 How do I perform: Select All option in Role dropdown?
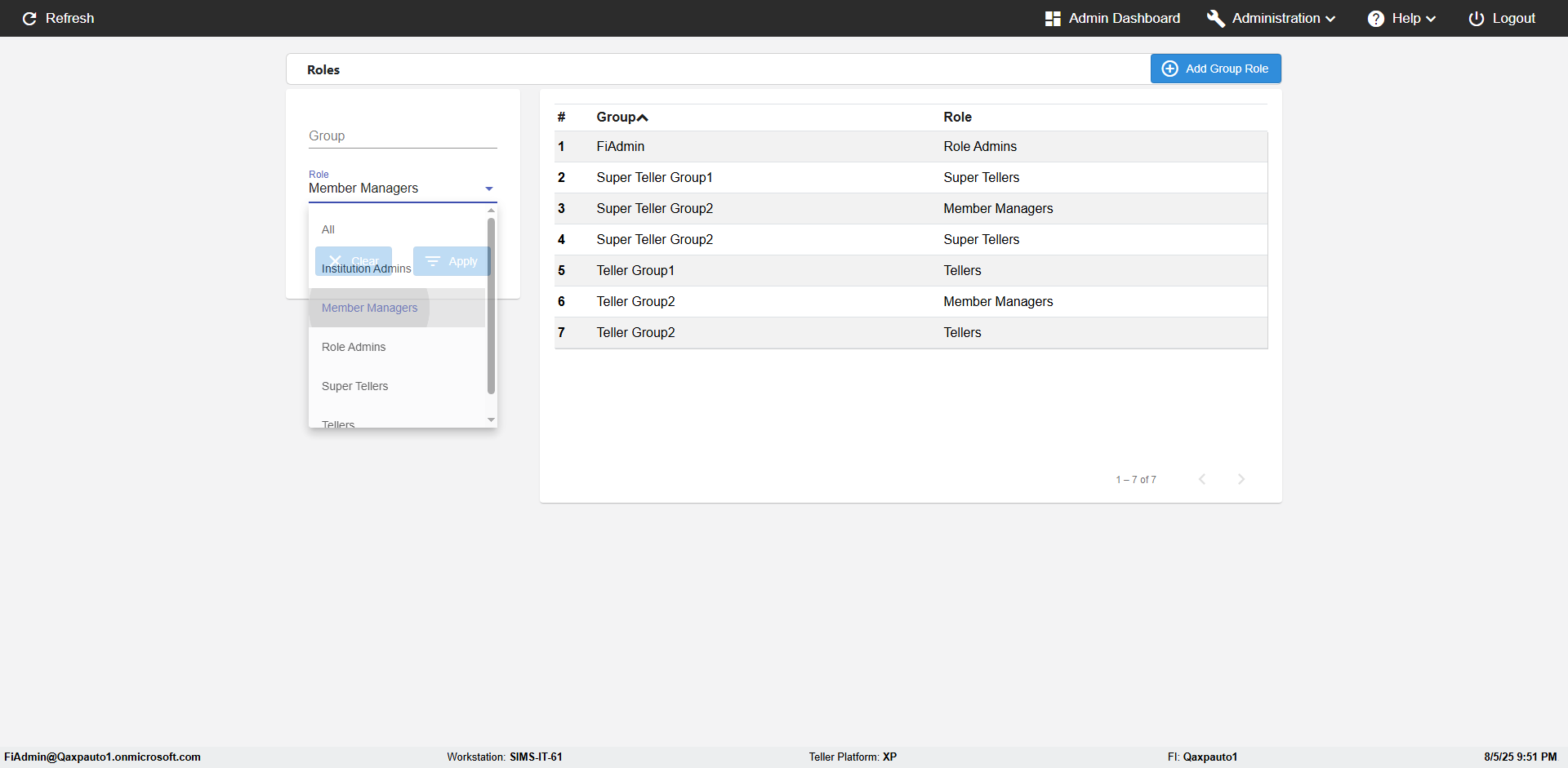tap(397, 229)
